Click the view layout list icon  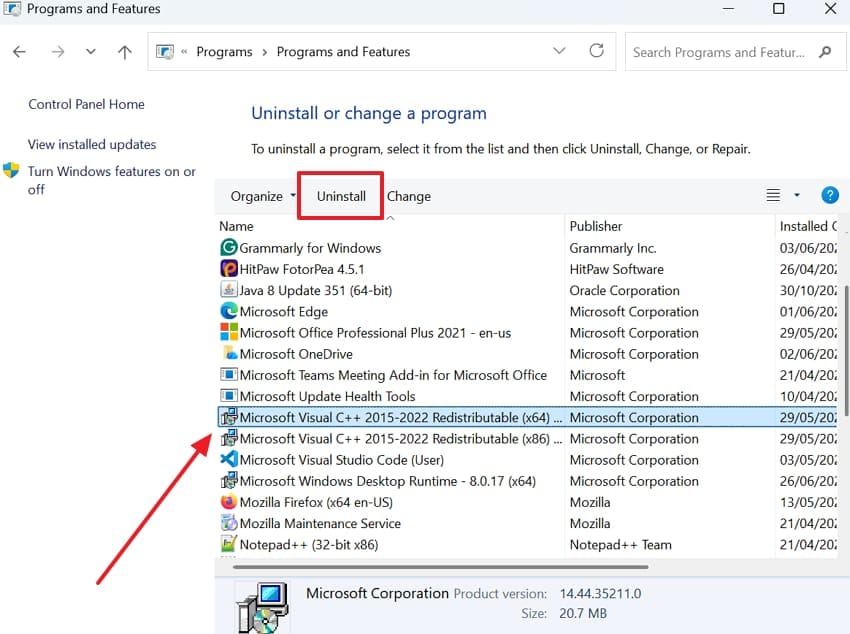point(773,195)
